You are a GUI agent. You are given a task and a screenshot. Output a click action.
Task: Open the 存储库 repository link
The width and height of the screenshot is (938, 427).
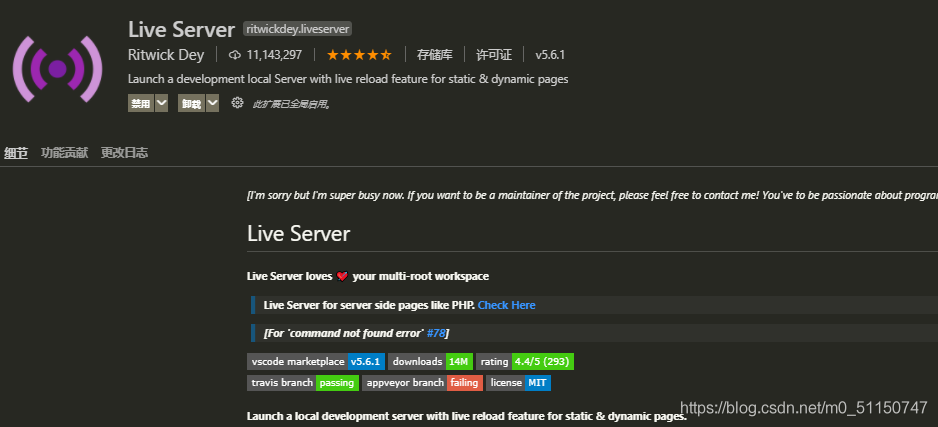click(x=435, y=55)
